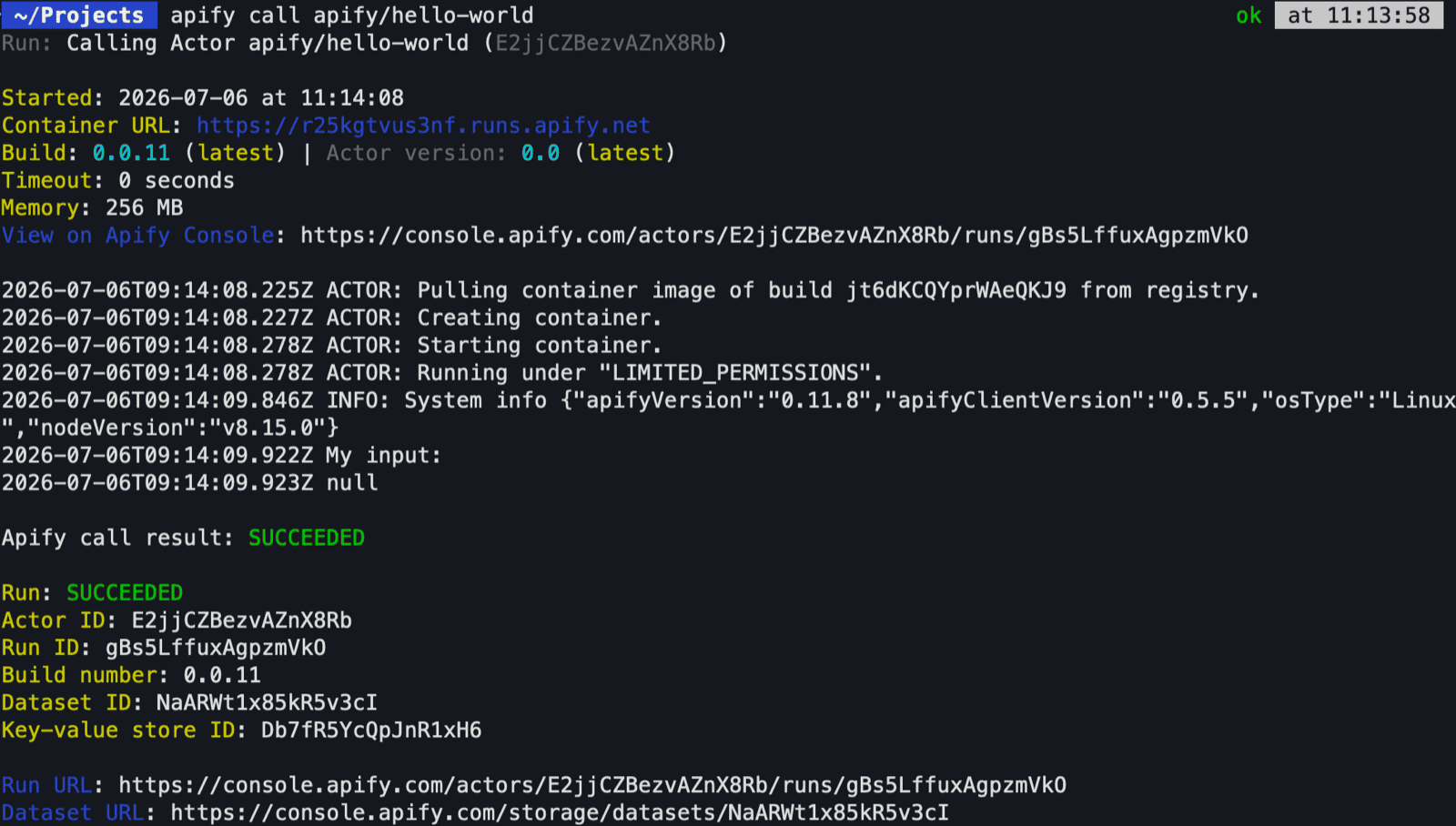Click the ~/Projects prompt segment
This screenshot has height=826, width=1456.
[79, 15]
